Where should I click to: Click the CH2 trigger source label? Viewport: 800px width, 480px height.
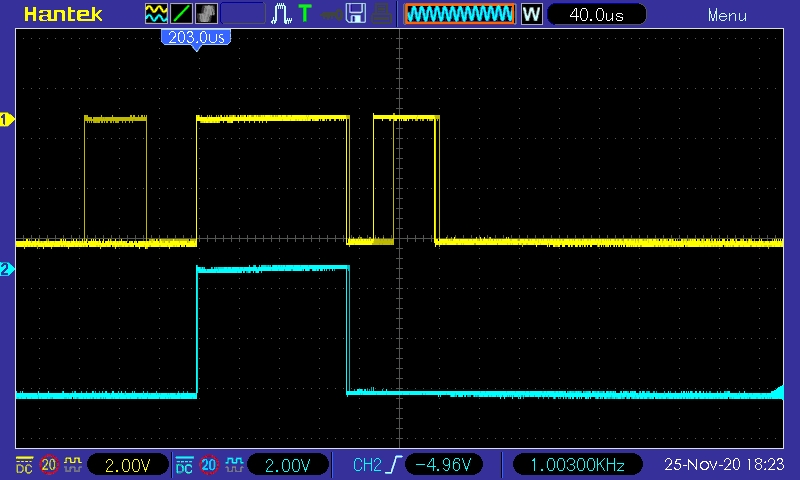click(x=367, y=465)
